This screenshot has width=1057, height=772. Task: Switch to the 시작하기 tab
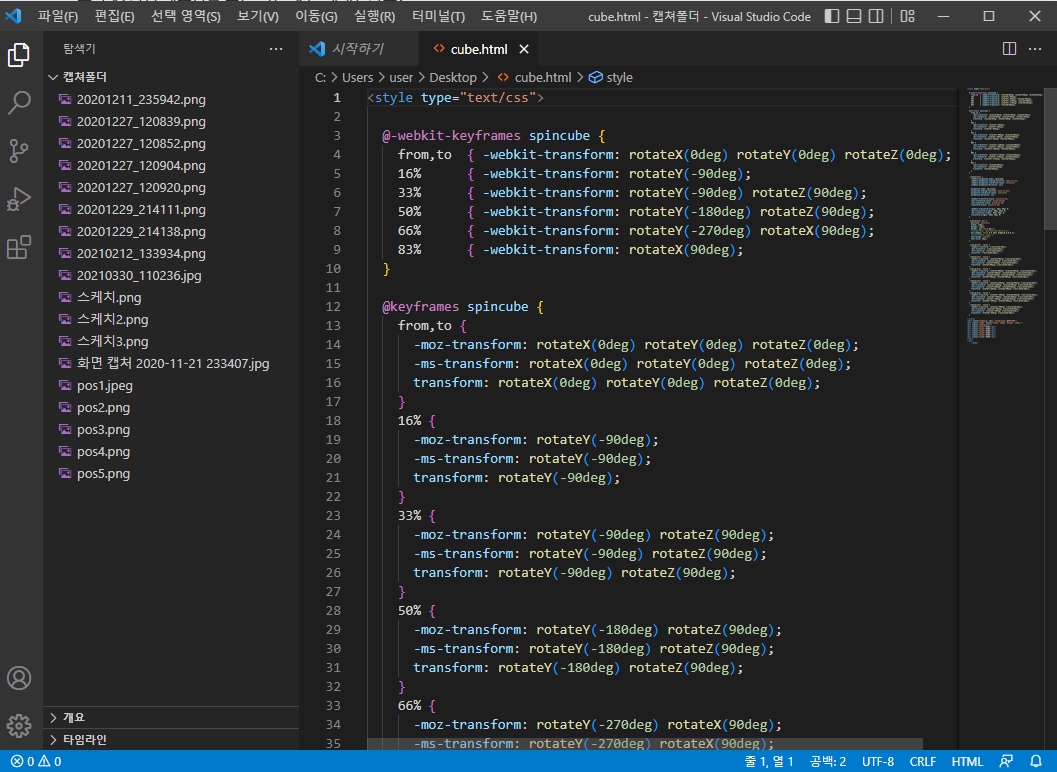pos(359,49)
